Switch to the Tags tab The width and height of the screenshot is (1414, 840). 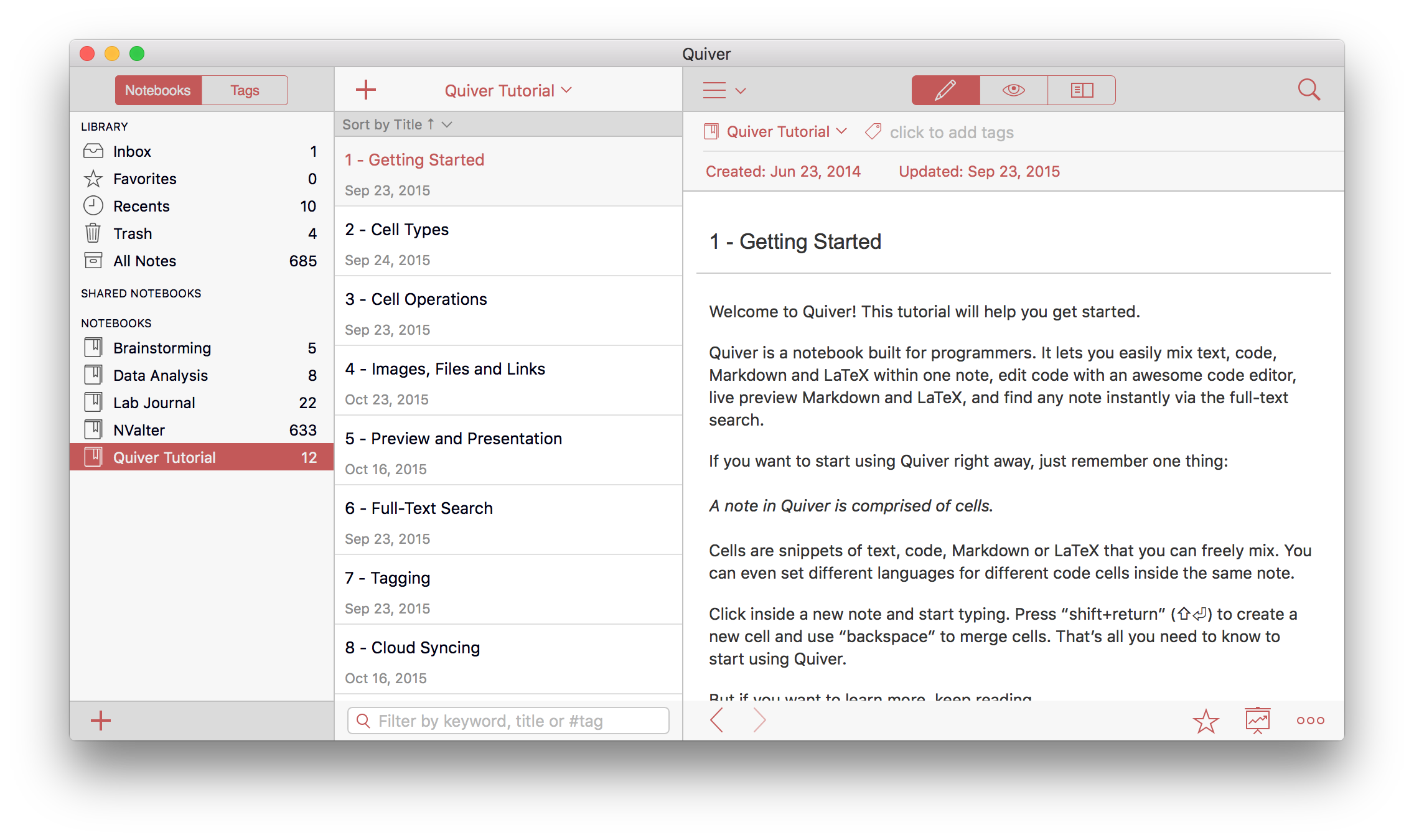point(245,90)
